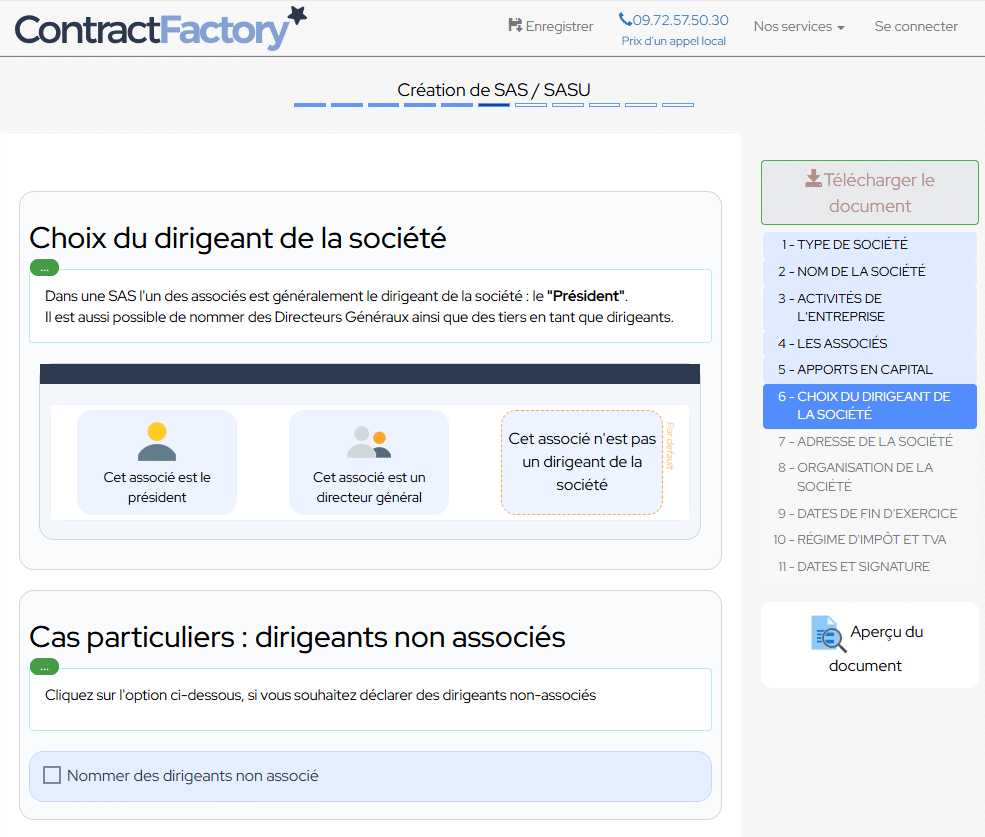The width and height of the screenshot is (985, 837).
Task: Click the president person icon
Action: pyautogui.click(x=157, y=441)
